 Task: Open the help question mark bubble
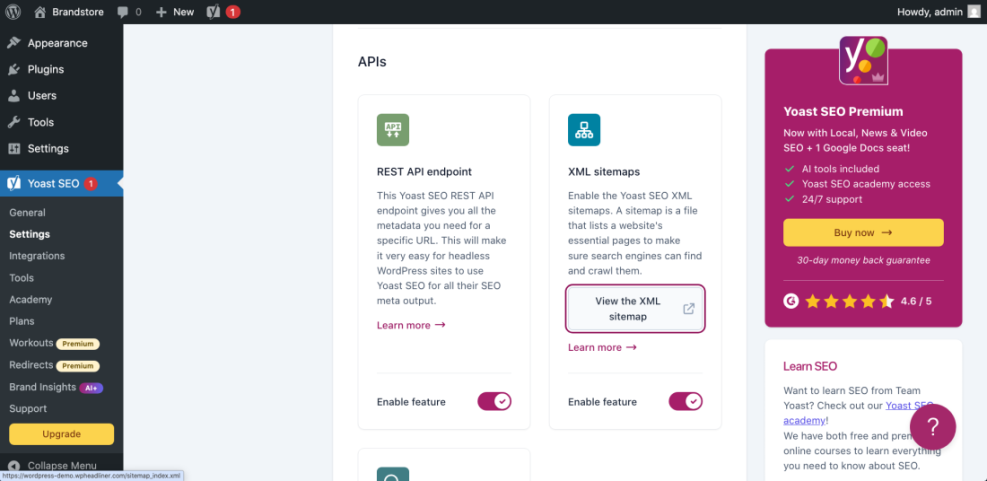coord(933,427)
